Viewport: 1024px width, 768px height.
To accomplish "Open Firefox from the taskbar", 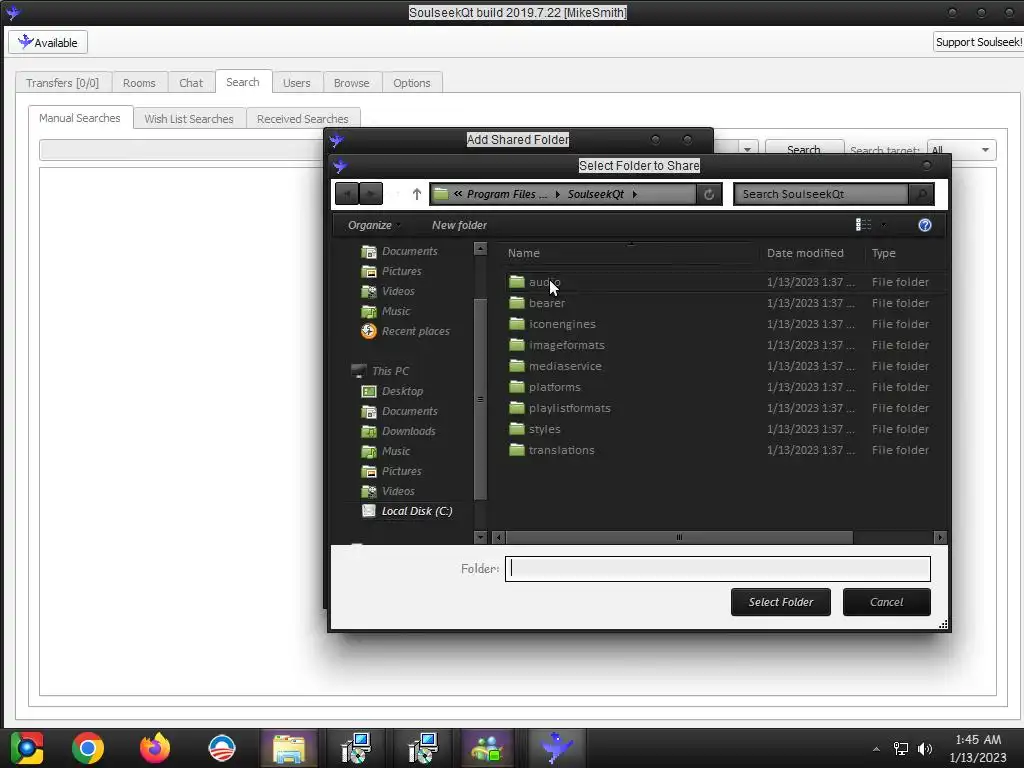I will coord(155,748).
